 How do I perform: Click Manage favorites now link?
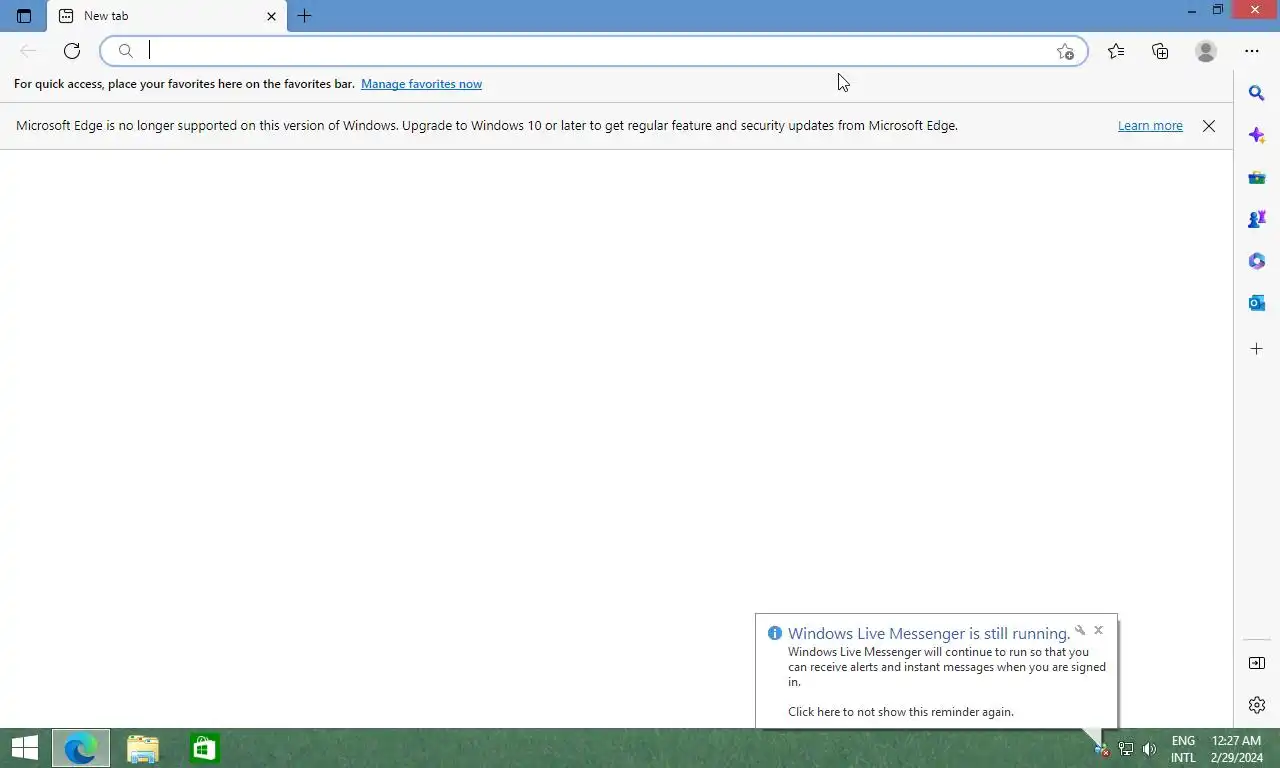click(x=421, y=84)
